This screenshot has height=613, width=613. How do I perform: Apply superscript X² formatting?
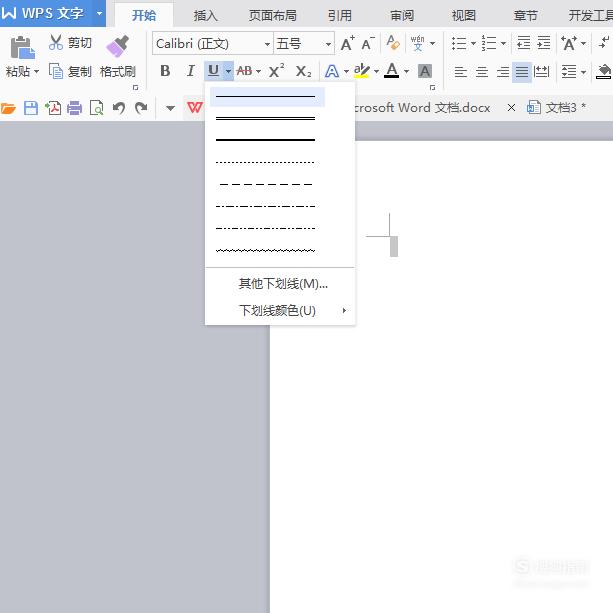click(x=276, y=71)
